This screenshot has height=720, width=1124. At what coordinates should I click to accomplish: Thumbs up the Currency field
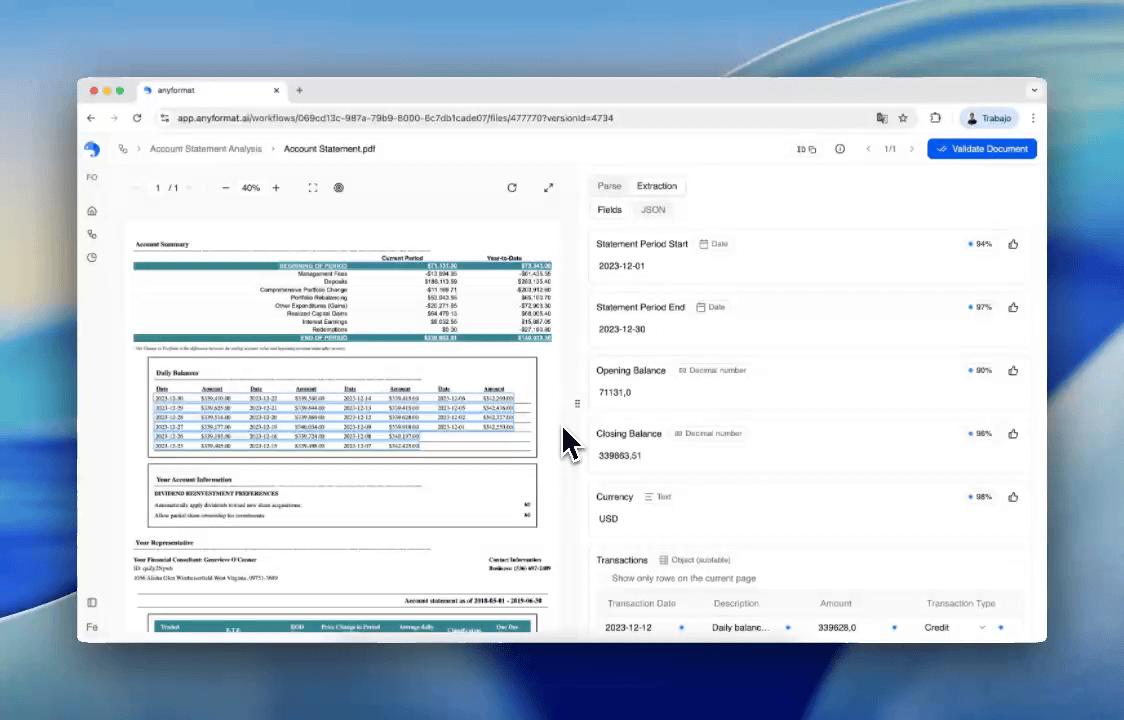click(1013, 497)
